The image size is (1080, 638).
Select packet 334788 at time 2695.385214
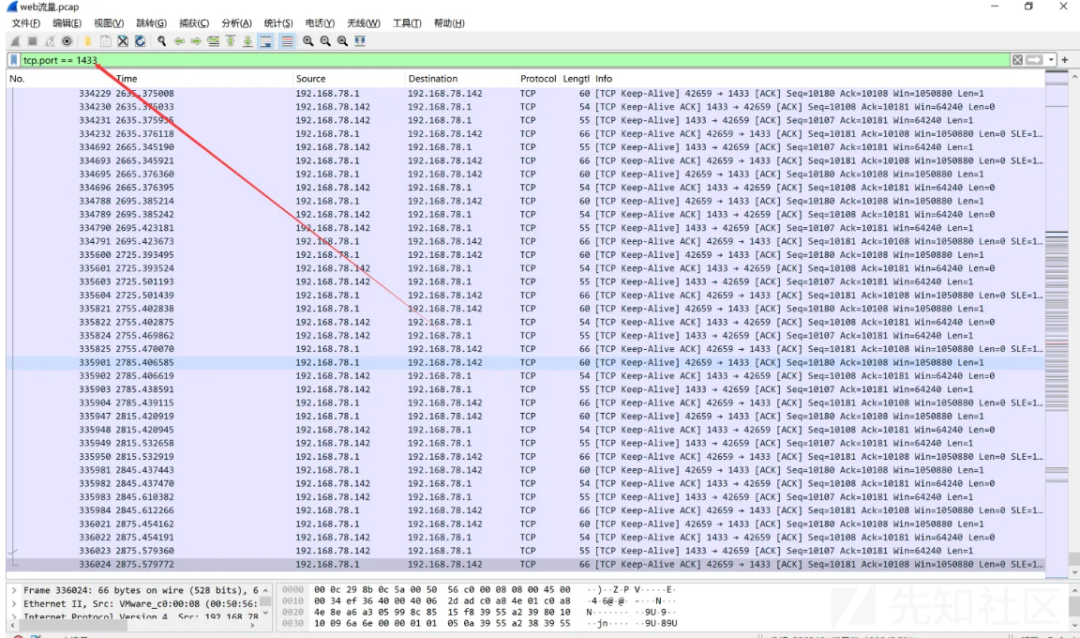[526, 201]
